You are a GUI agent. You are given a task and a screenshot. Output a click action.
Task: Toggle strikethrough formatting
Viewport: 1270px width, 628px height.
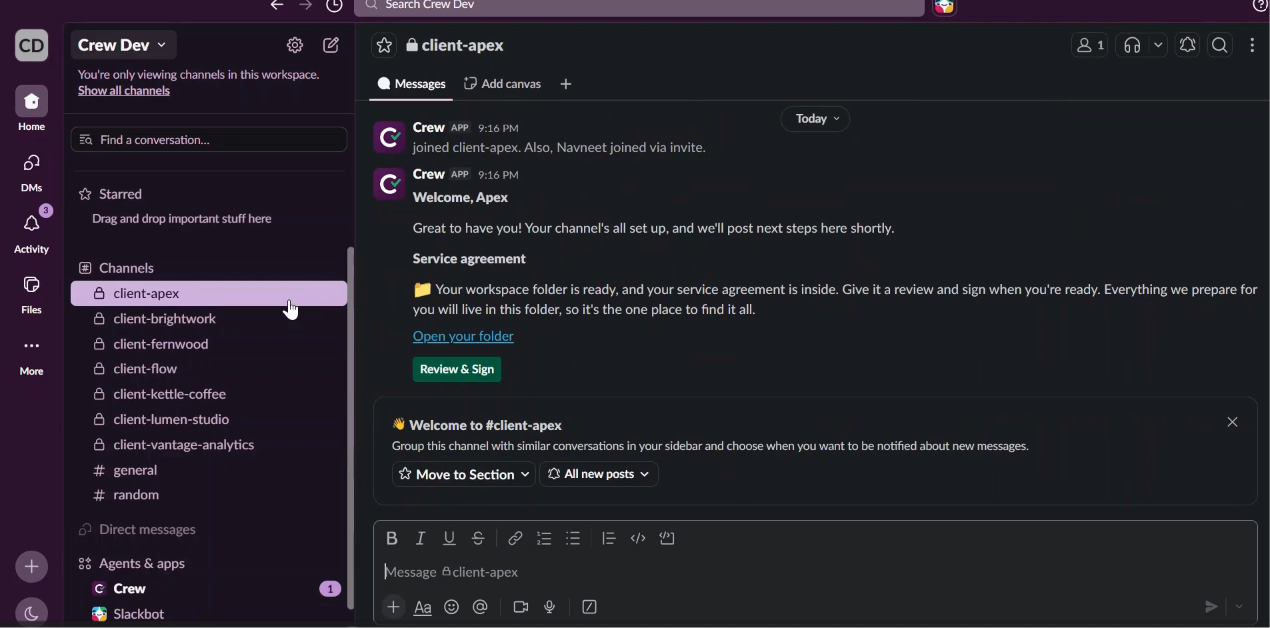pyautogui.click(x=479, y=539)
